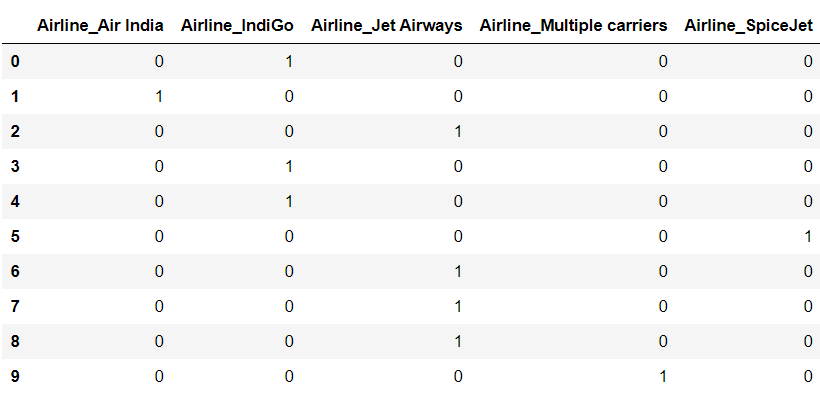Screen dimensions: 820x404
Task: Select row index 5
Action: coord(15,237)
